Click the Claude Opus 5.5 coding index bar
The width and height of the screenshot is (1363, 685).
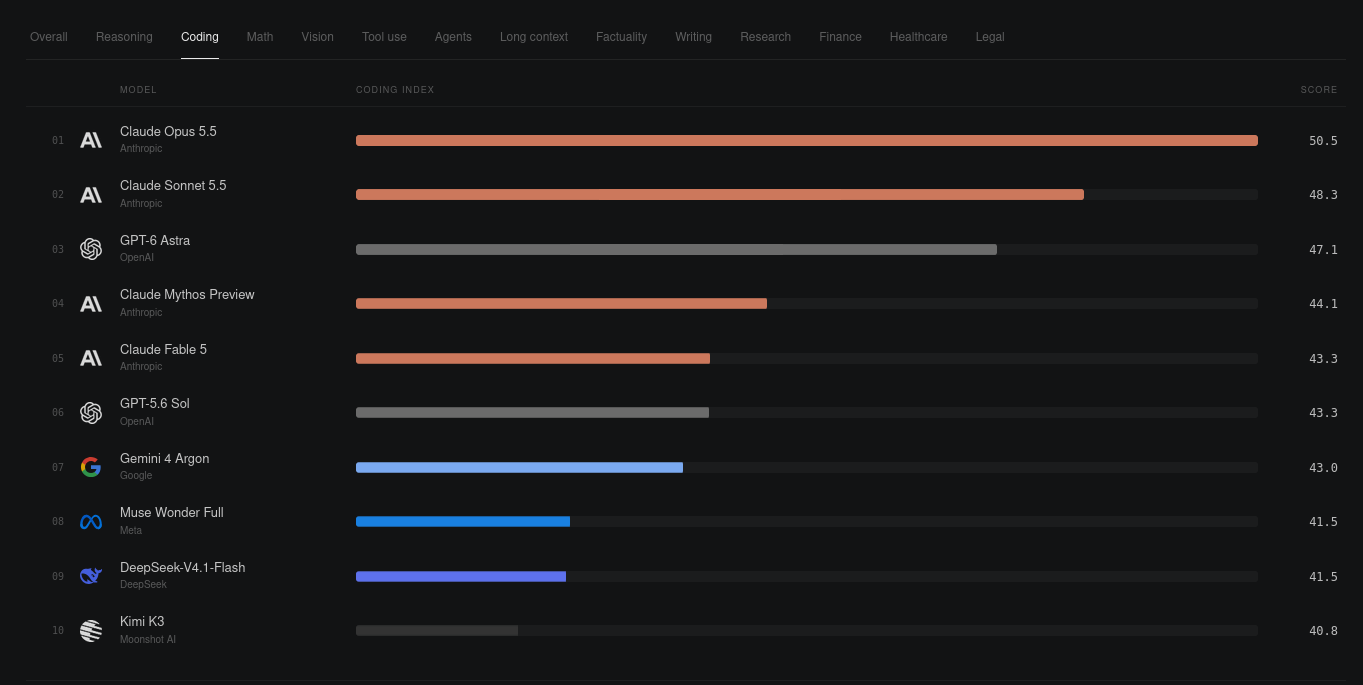(x=807, y=141)
